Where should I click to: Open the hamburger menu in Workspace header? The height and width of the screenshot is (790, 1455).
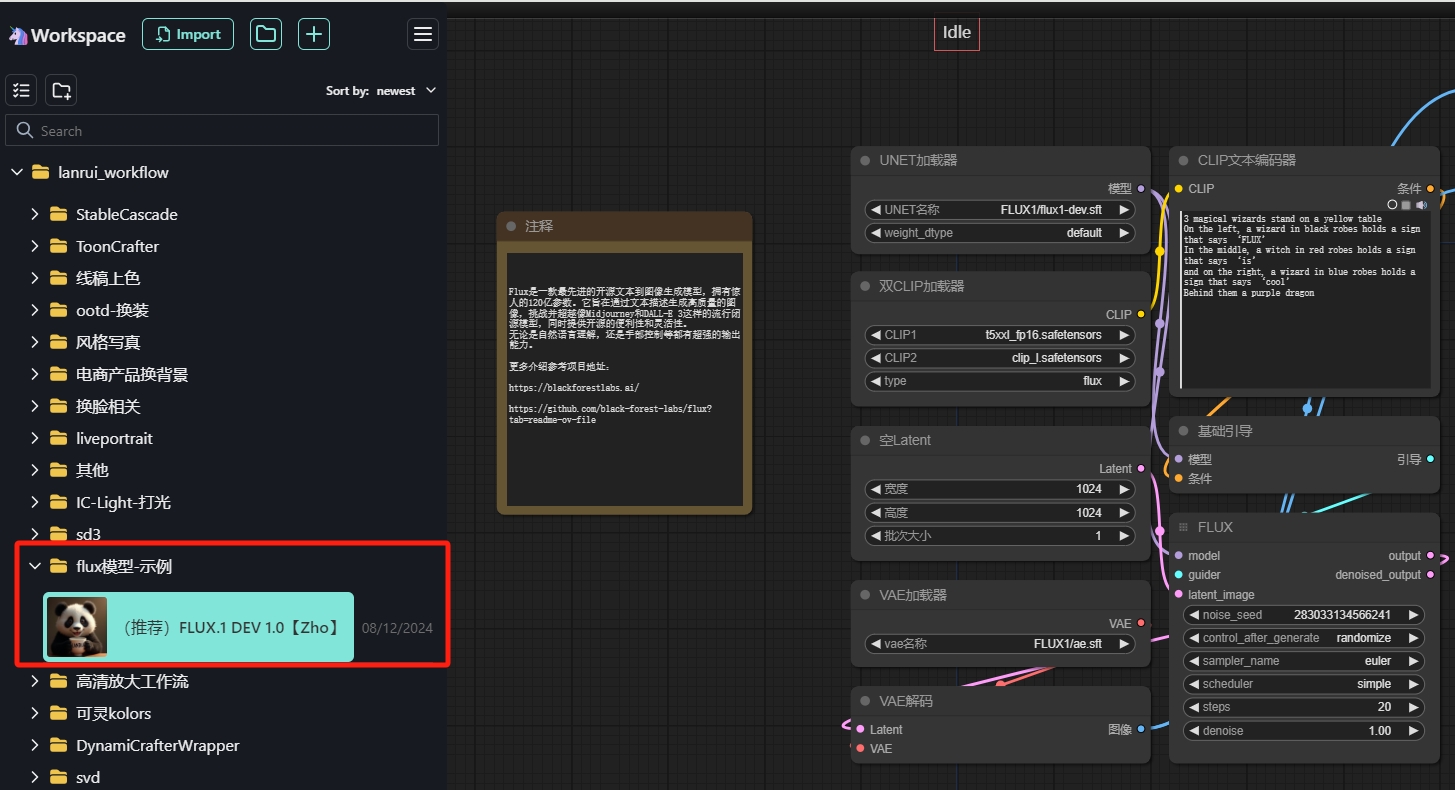423,34
